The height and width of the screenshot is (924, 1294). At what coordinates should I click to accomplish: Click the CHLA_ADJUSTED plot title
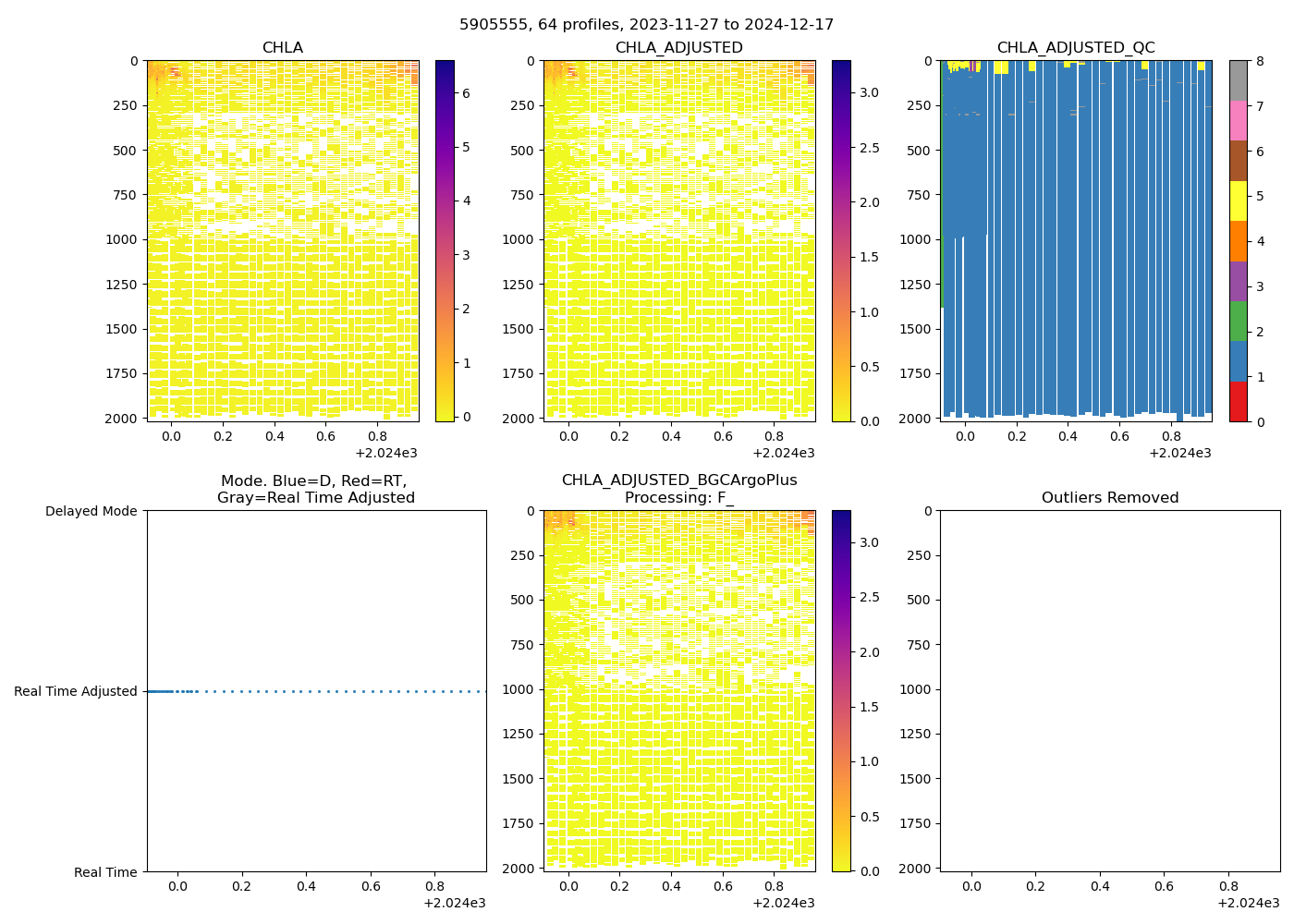point(678,48)
